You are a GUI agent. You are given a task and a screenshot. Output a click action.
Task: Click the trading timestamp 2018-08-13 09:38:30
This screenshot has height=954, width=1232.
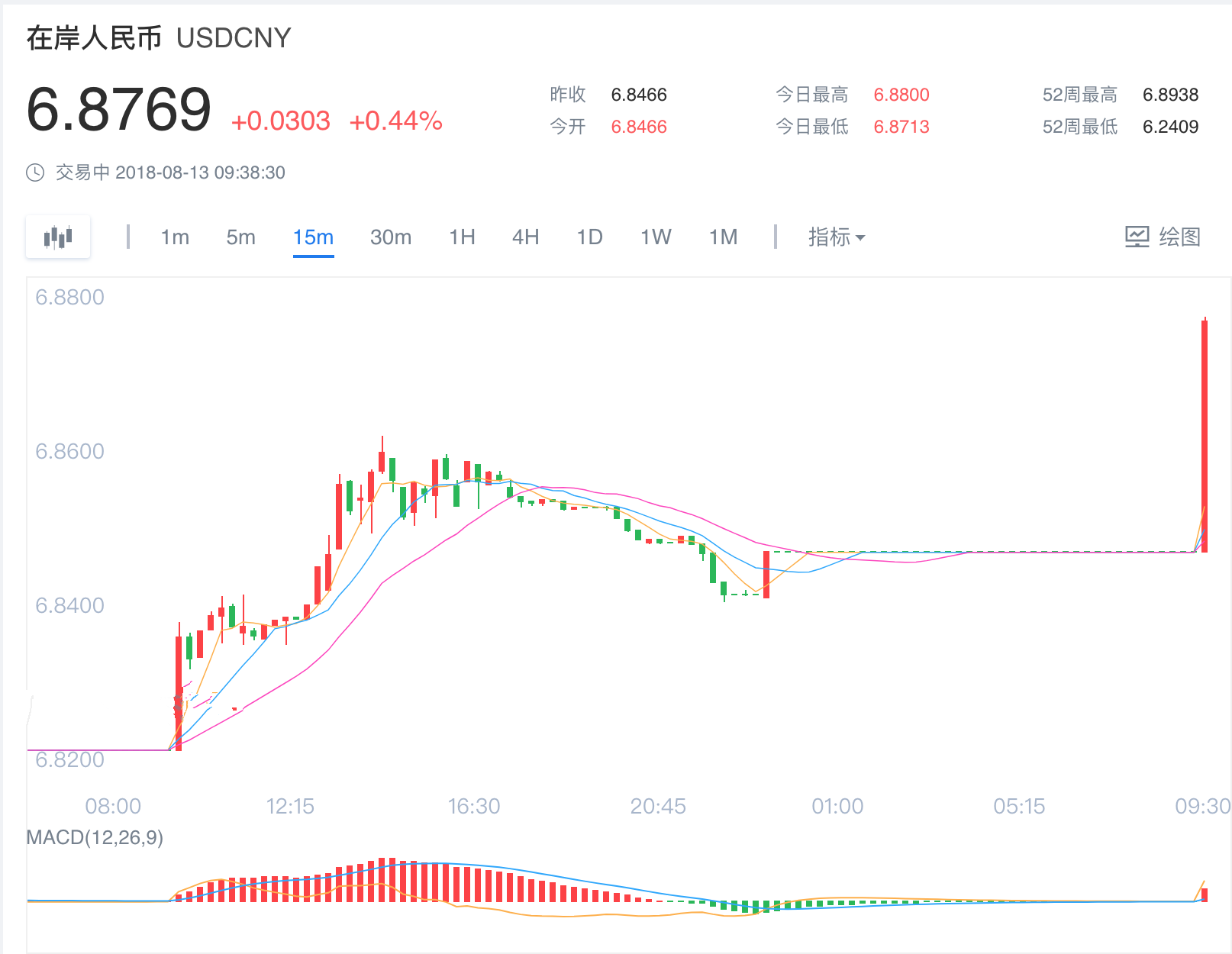point(200,172)
